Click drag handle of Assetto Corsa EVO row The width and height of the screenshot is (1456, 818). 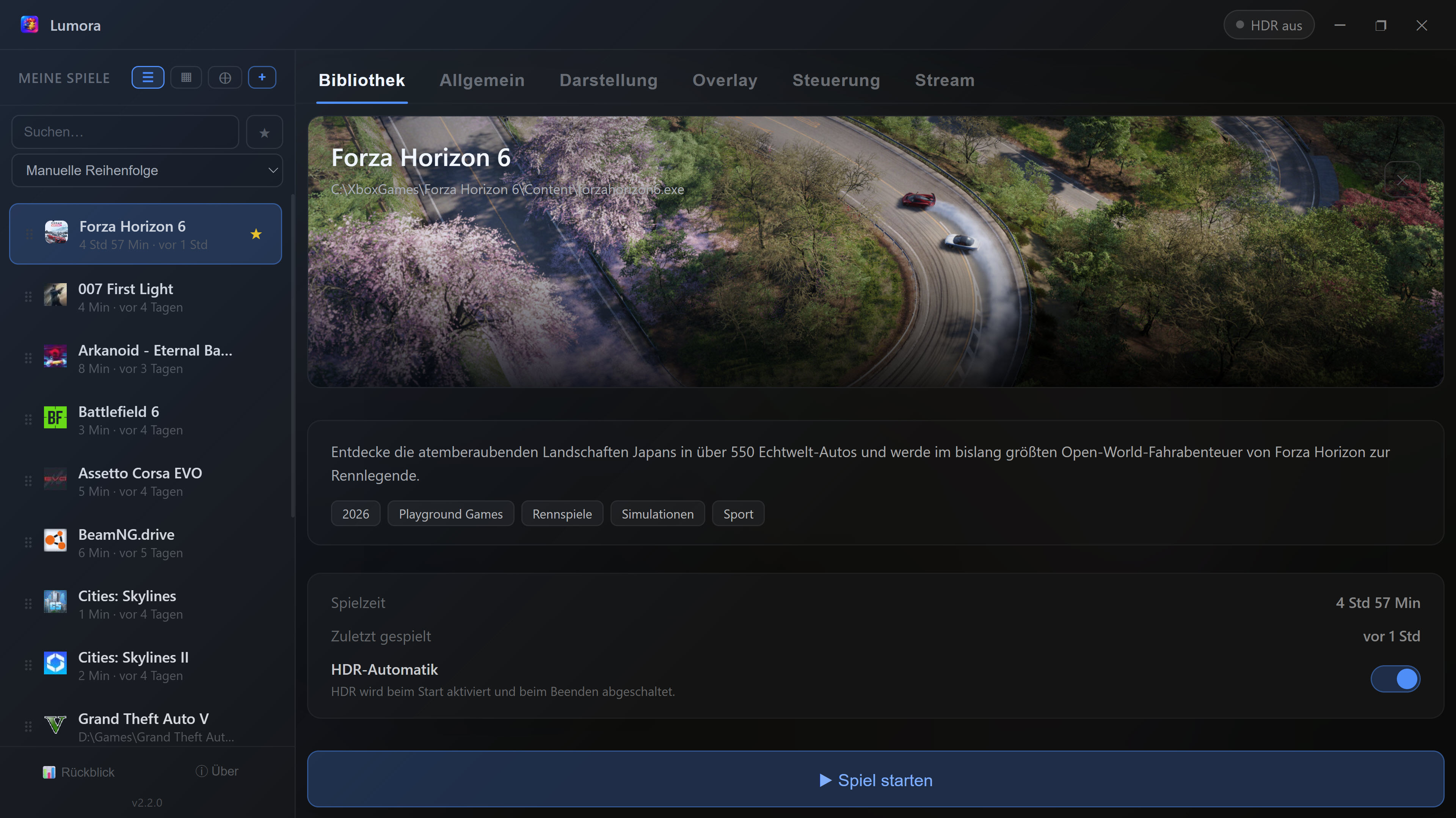pyautogui.click(x=28, y=481)
